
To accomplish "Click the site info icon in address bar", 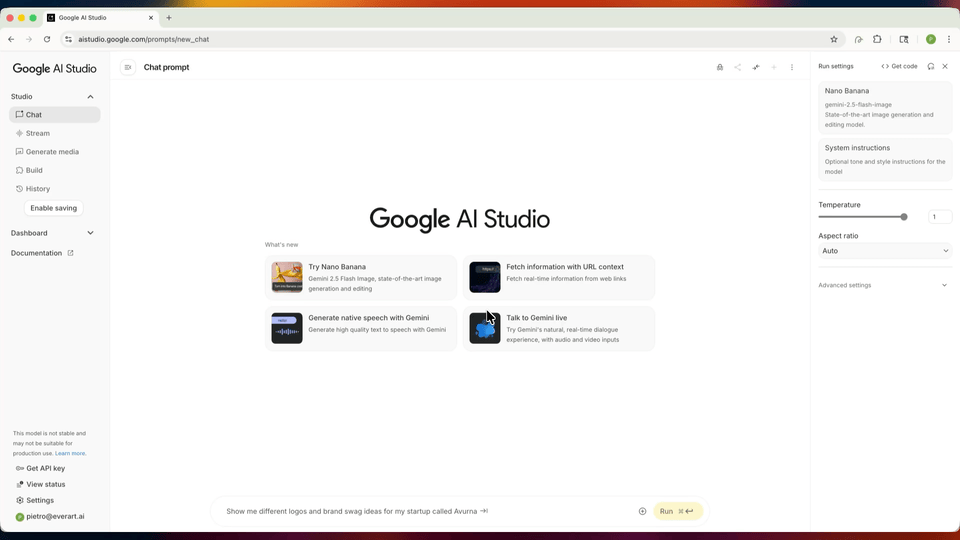I will click(69, 39).
